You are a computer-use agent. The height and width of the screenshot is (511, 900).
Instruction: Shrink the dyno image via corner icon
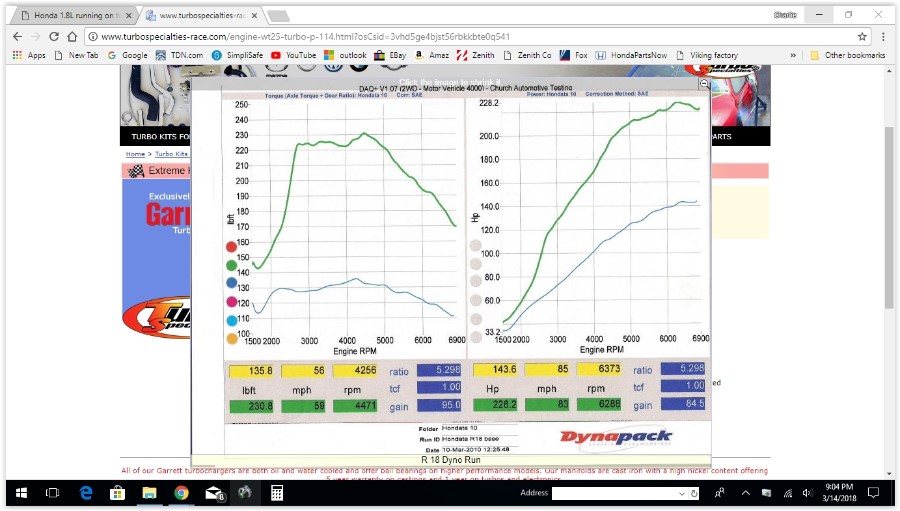tap(704, 83)
